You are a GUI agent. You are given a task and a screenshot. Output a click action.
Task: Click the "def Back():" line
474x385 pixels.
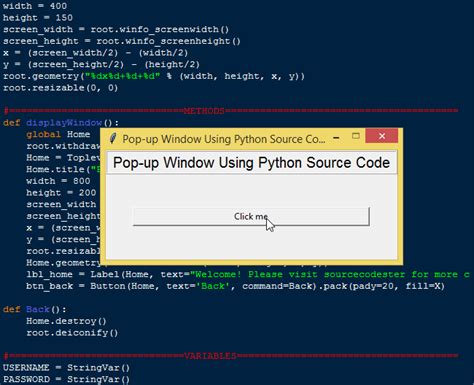pyautogui.click(x=35, y=309)
